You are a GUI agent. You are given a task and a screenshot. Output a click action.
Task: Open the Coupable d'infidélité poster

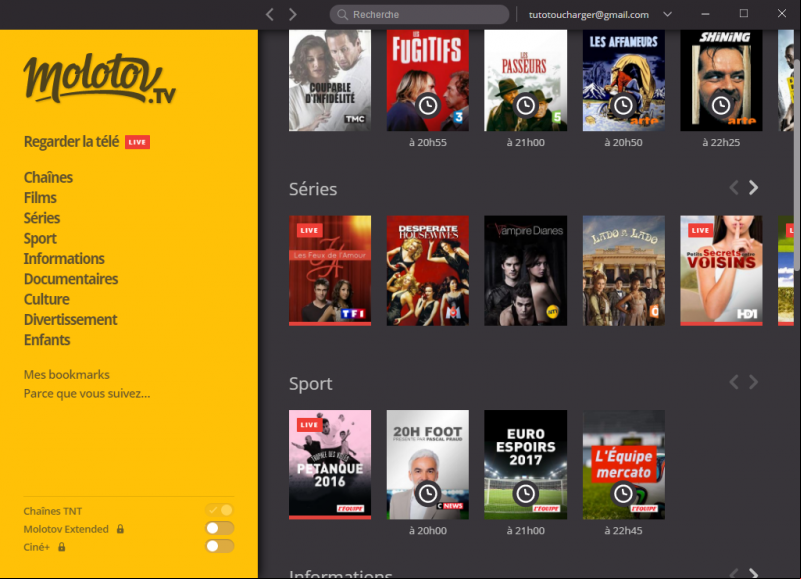[x=330, y=80]
